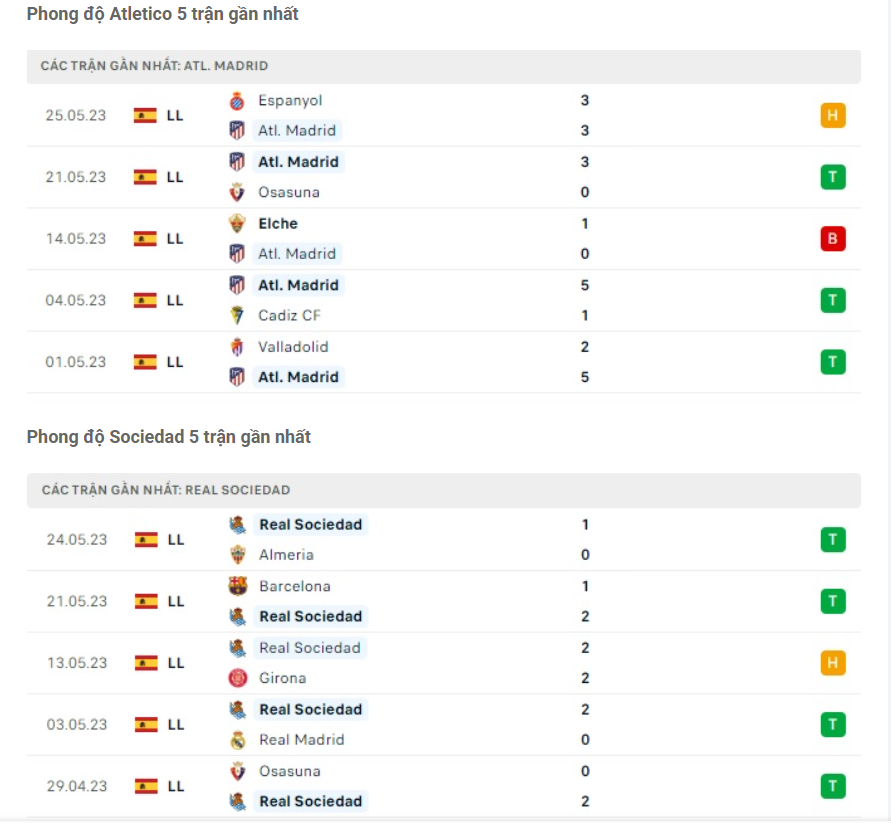The height and width of the screenshot is (823, 891).
Task: Click the Osasuna crest in 29.04.23 row
Action: [x=237, y=771]
